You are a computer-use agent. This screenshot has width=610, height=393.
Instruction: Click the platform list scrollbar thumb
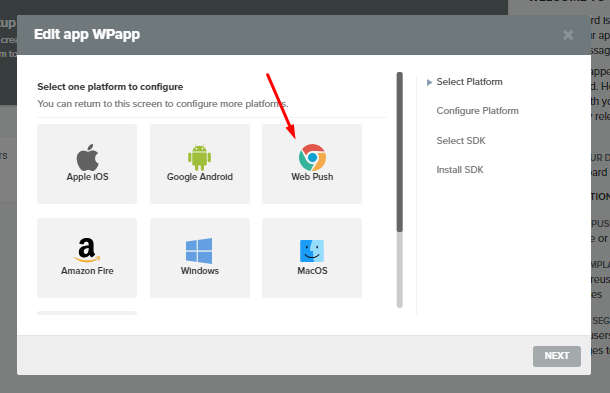point(400,152)
